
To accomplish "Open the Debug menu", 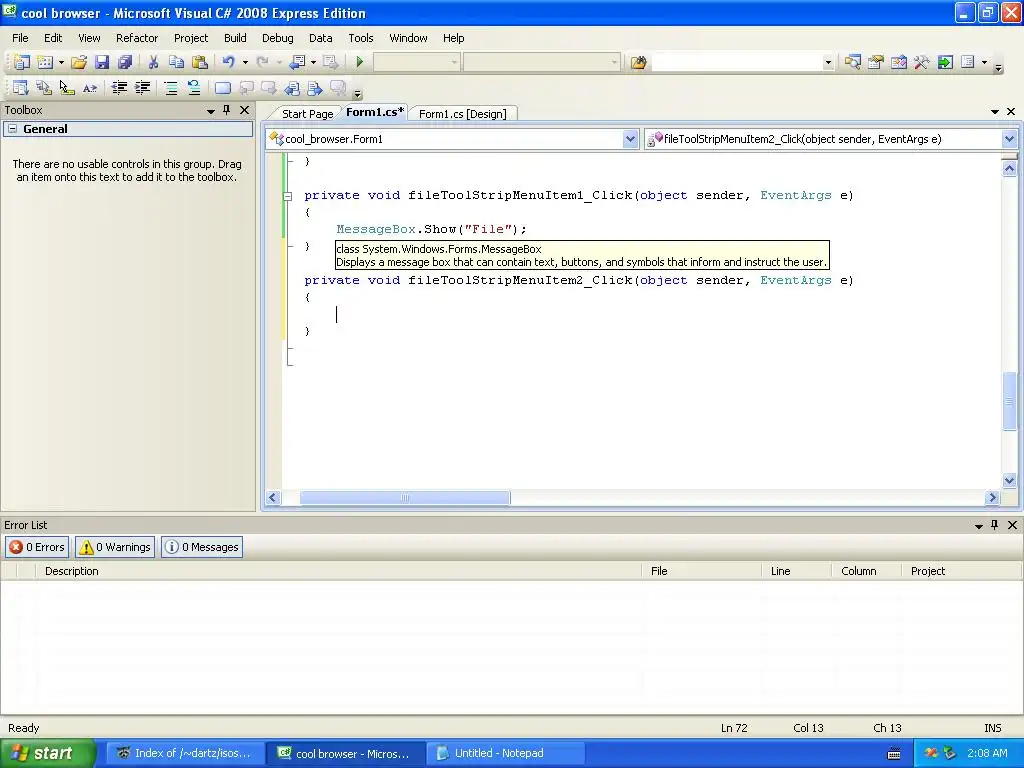I will pyautogui.click(x=278, y=38).
